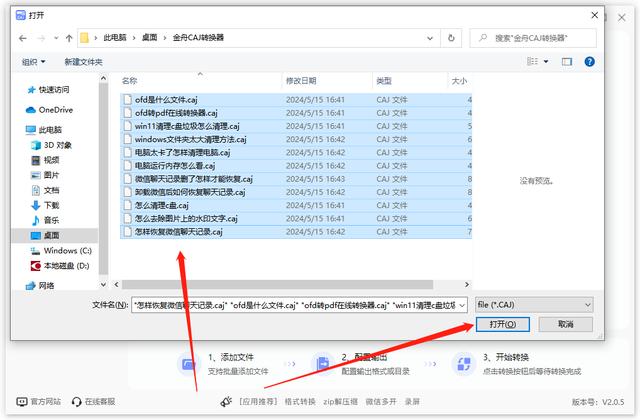Screen dimensions: 640x420
Task: Select file windows文件夹太大清理方法.caj
Action: (296, 139)
